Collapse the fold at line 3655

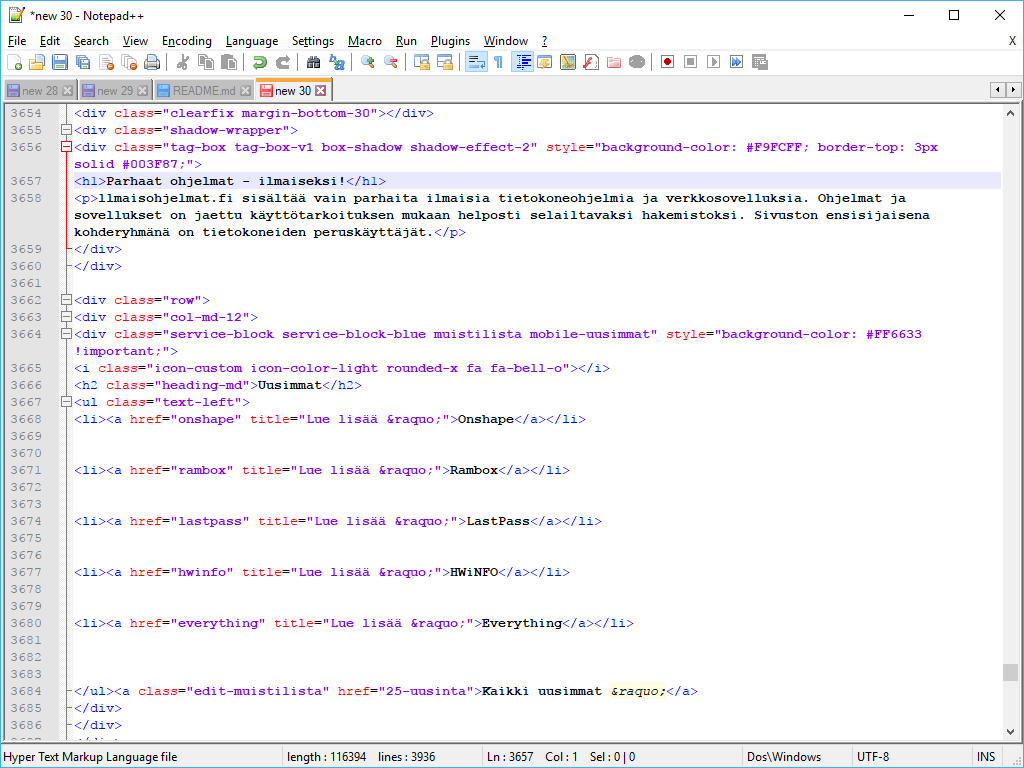[x=66, y=130]
